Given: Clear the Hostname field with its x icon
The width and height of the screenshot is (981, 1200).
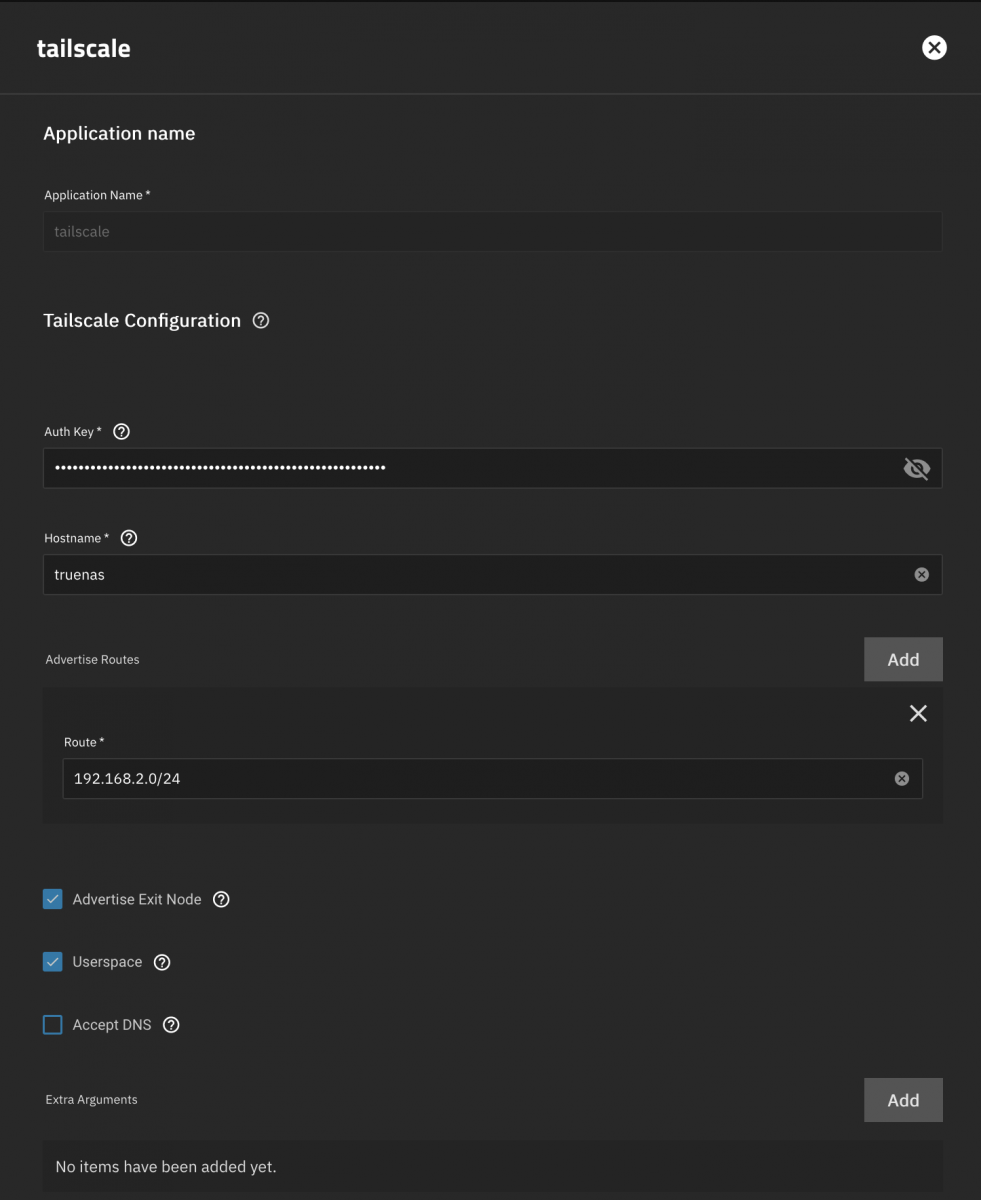Looking at the screenshot, I should (x=921, y=575).
